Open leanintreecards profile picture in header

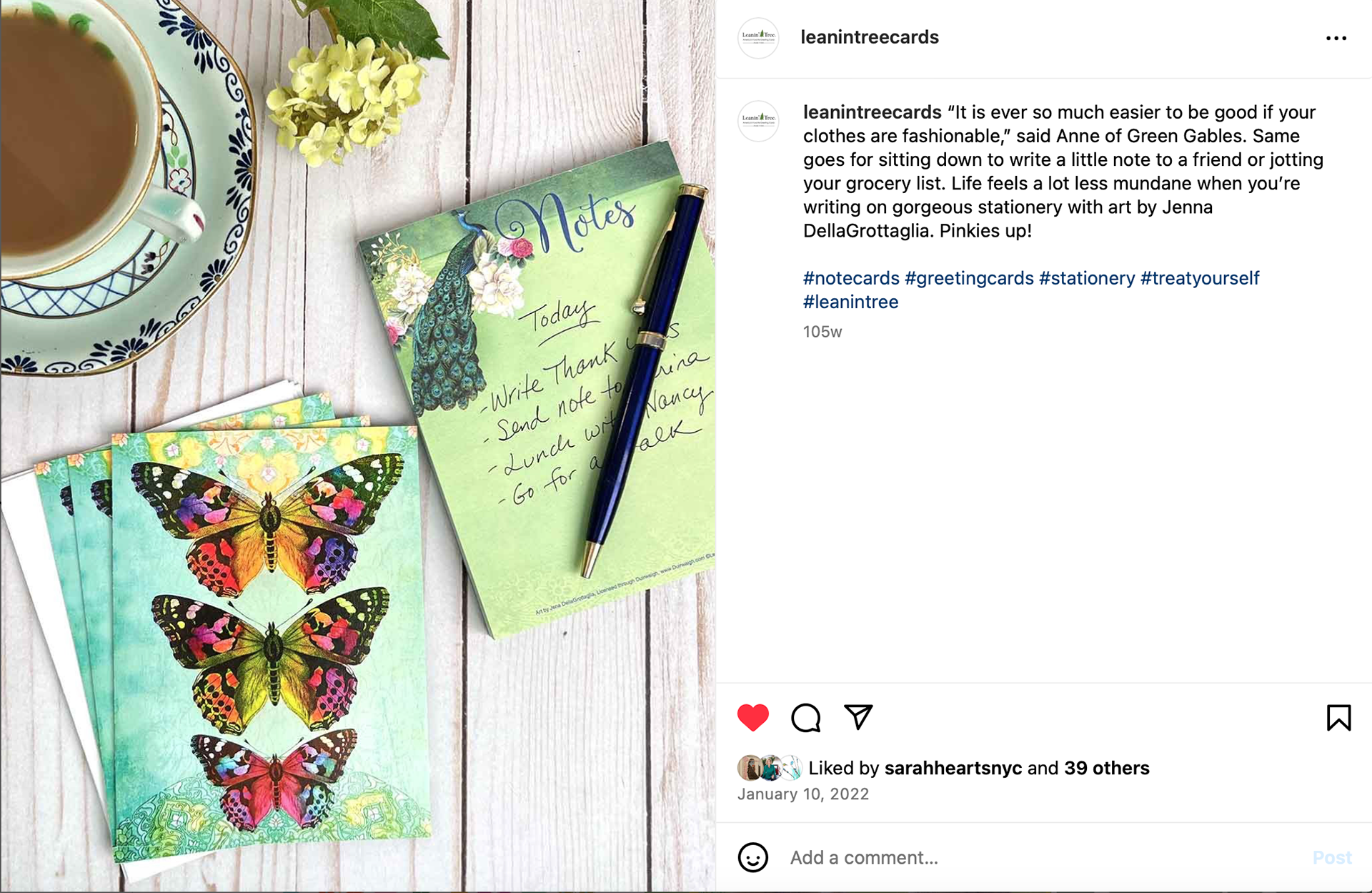tap(758, 38)
